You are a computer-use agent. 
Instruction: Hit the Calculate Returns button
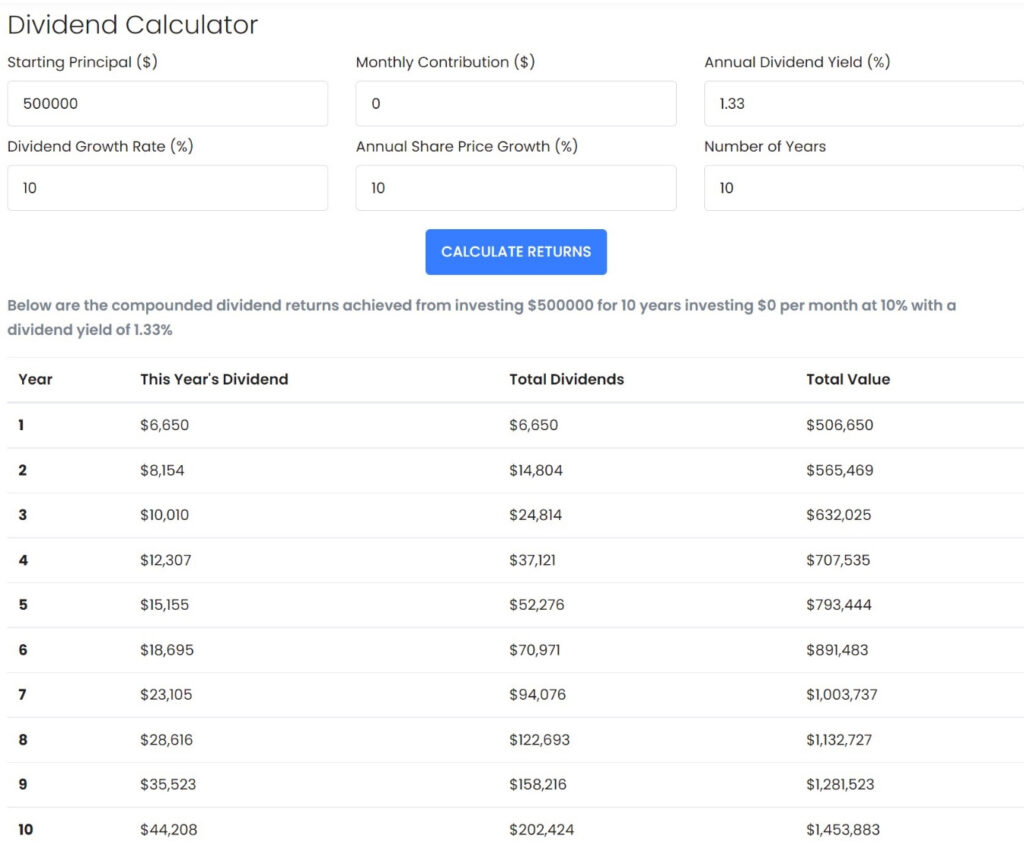tap(516, 252)
